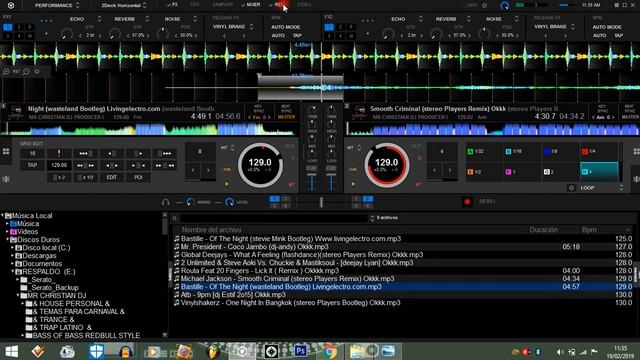This screenshot has width=640, height=360.
Task: Switch to the SAMPLER panel tab
Action: point(222,4)
